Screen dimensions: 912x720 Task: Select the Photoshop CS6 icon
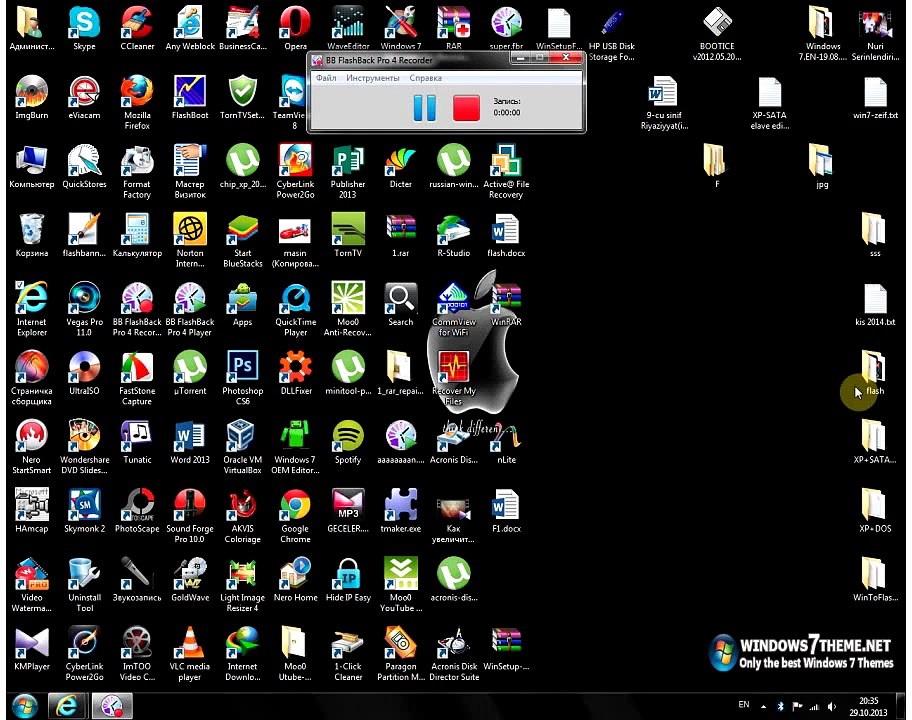pyautogui.click(x=243, y=377)
